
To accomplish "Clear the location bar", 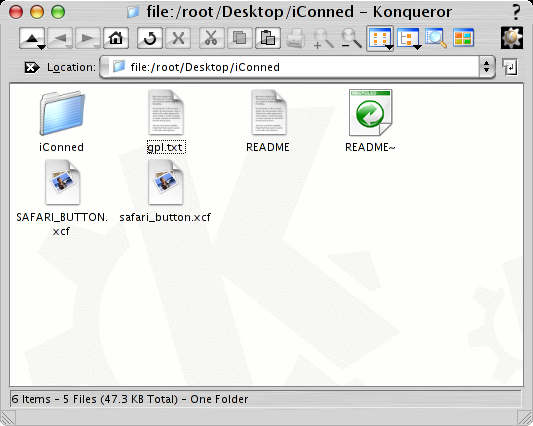I will pos(32,67).
